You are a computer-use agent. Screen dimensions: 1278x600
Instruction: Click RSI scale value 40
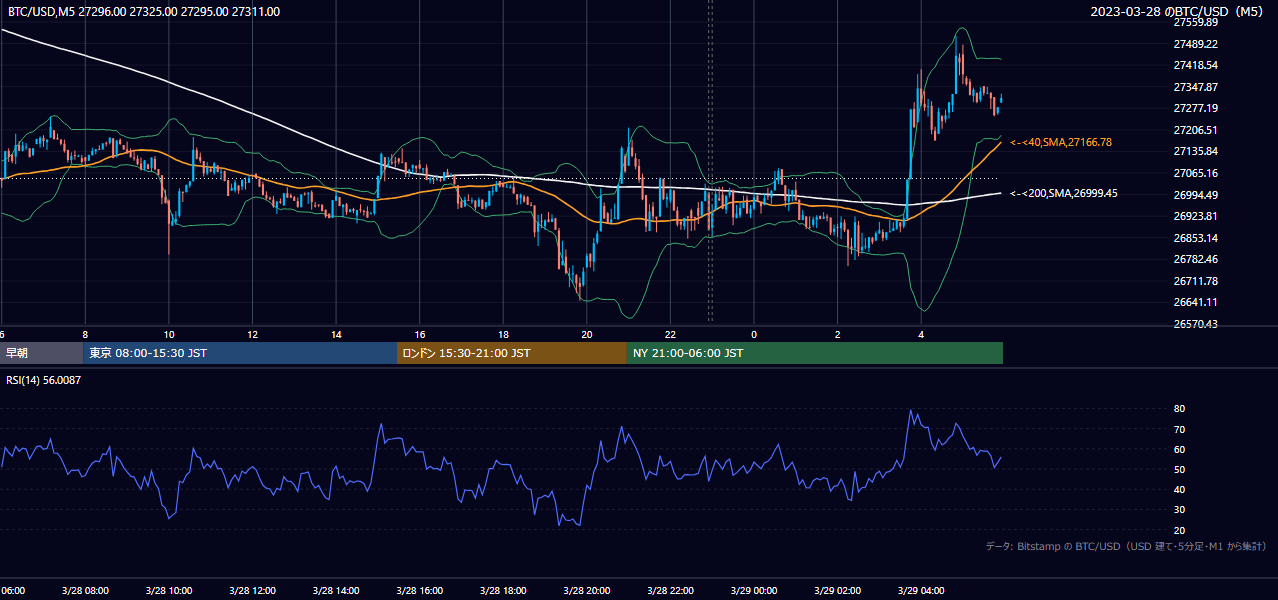click(x=1179, y=489)
